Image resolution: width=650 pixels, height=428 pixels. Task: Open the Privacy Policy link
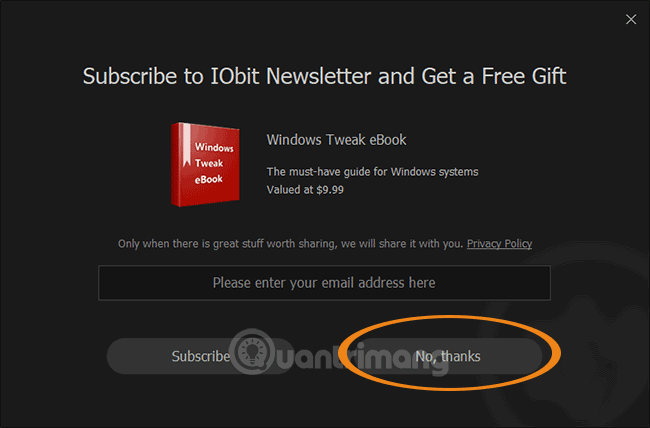[x=499, y=243]
